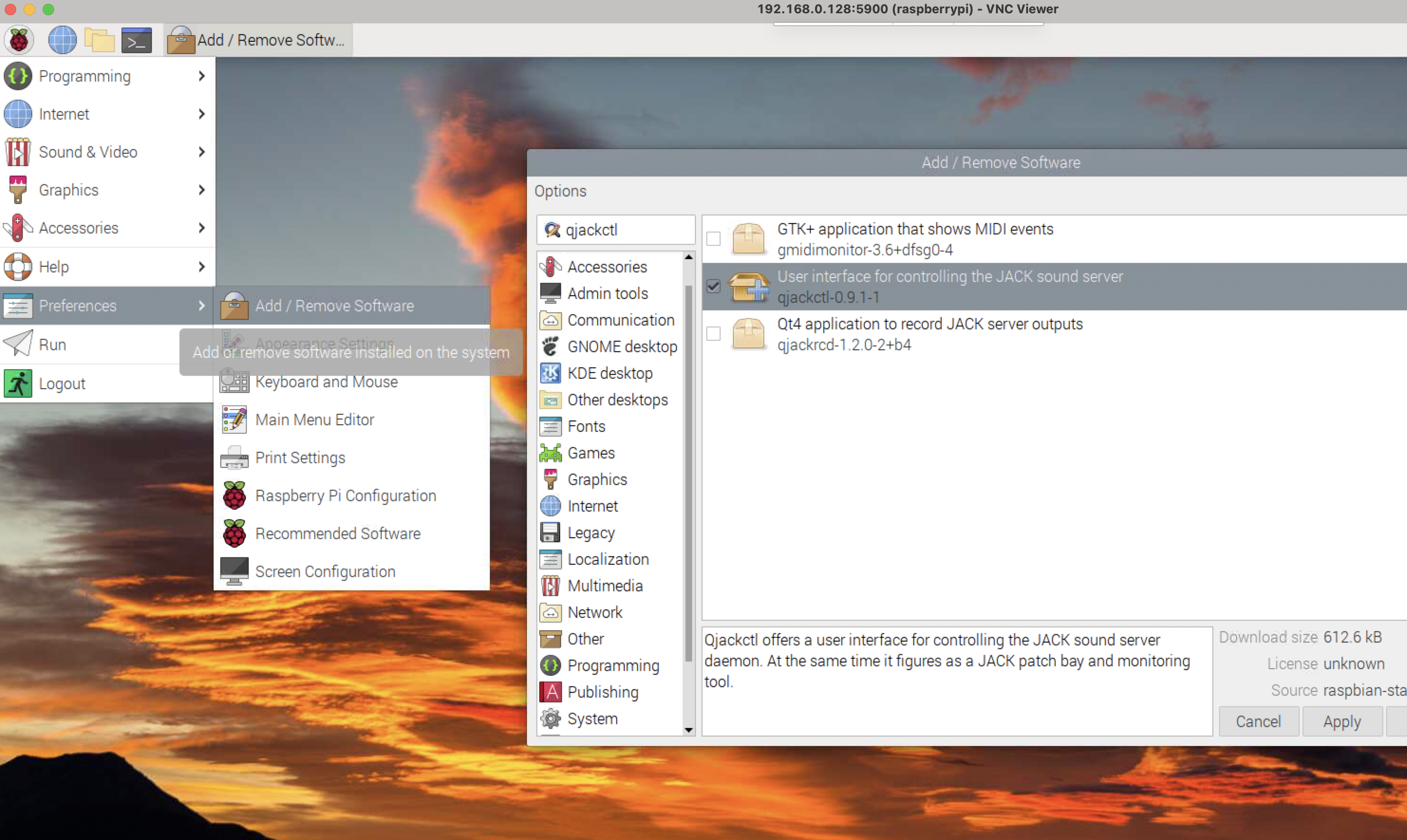Choose the KDE desktop category icon

tap(550, 373)
